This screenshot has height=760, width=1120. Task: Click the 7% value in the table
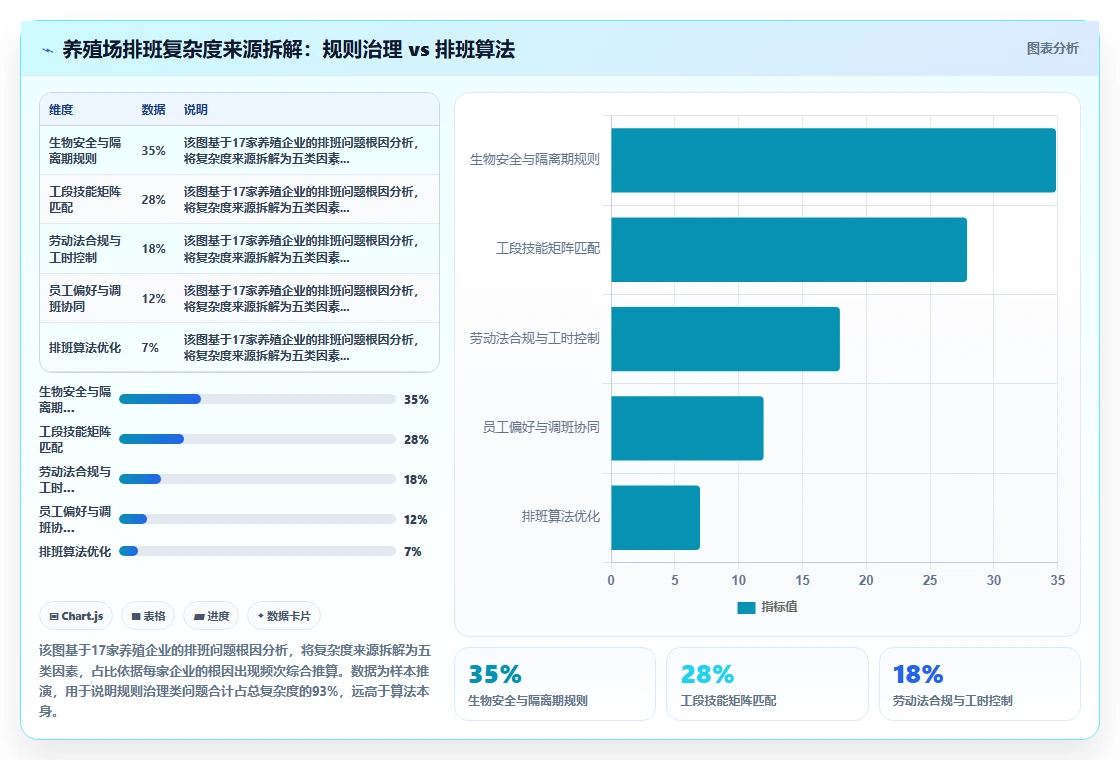tap(150, 348)
